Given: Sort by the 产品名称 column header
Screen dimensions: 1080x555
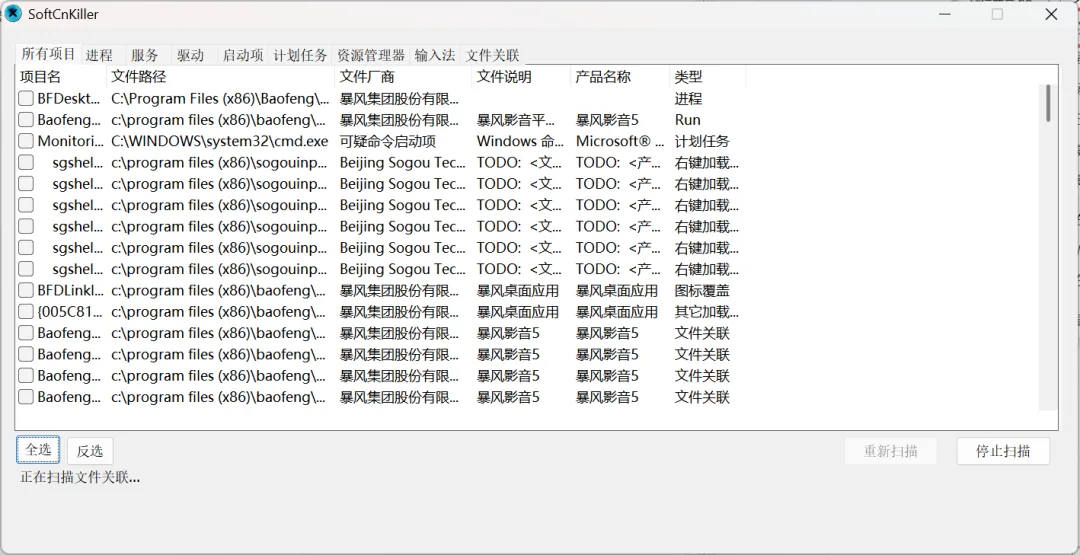Looking at the screenshot, I should click(x=620, y=76).
